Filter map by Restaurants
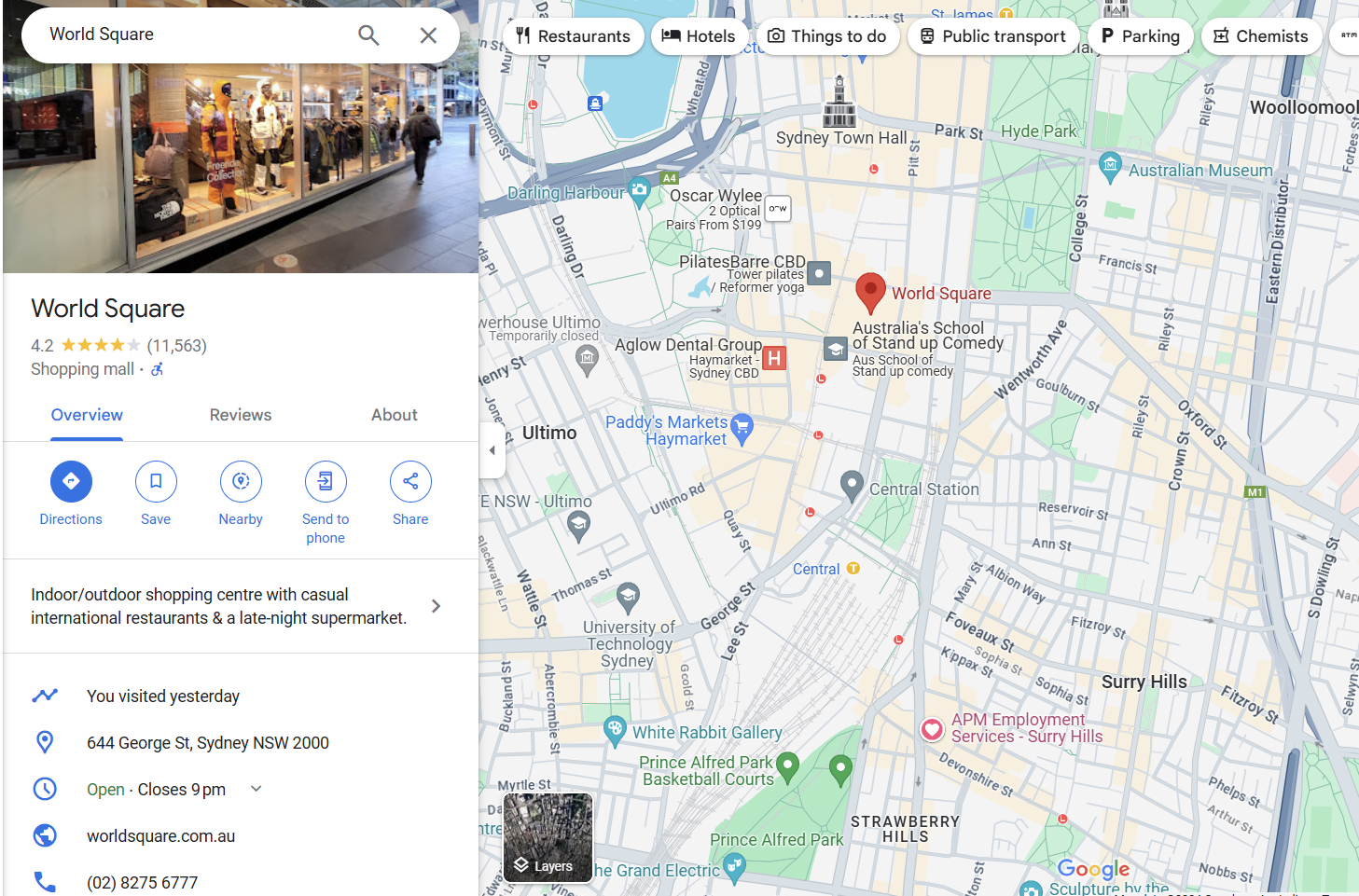The width and height of the screenshot is (1359, 896). 574,36
